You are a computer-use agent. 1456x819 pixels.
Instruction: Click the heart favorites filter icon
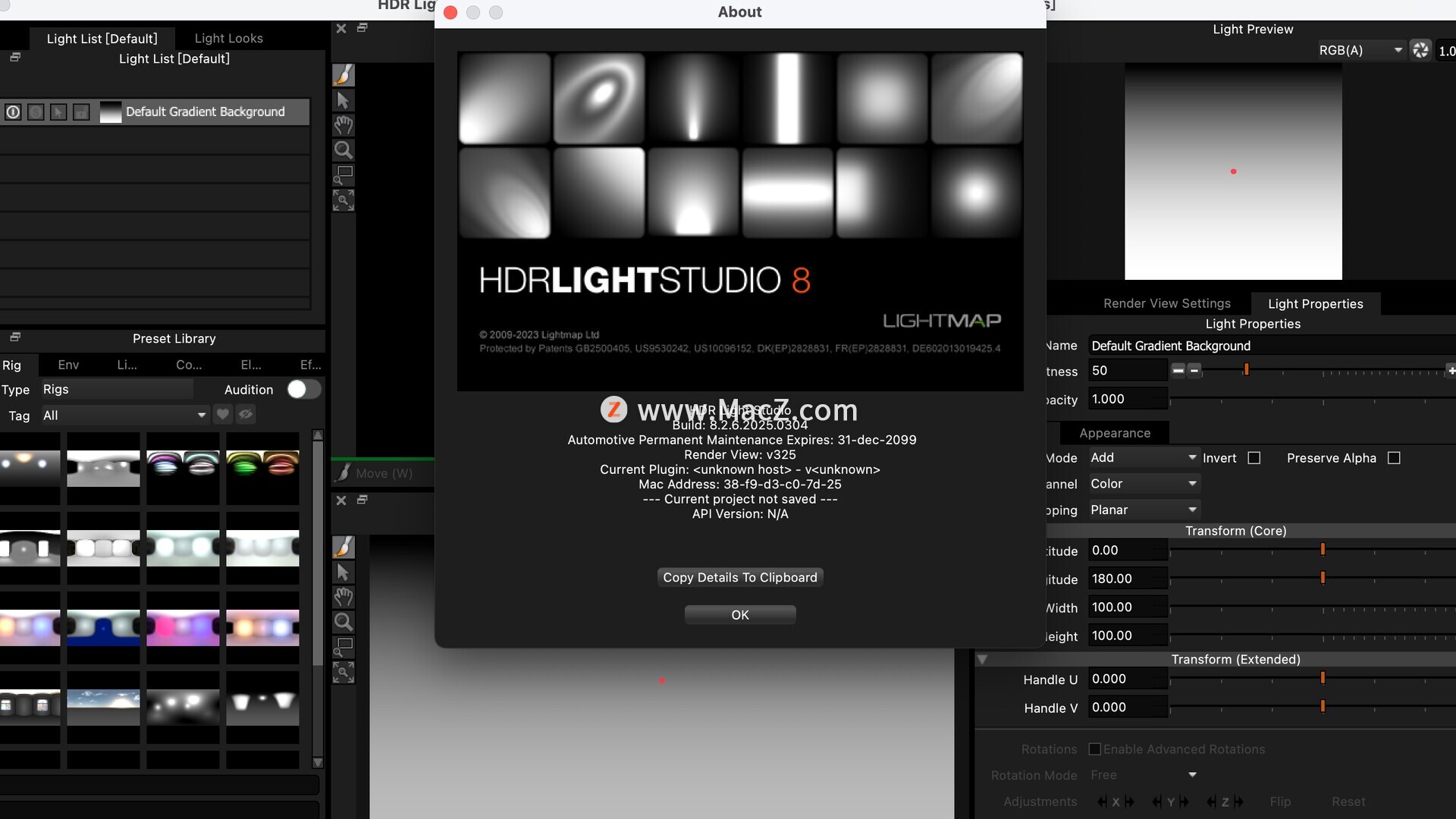coord(223,415)
